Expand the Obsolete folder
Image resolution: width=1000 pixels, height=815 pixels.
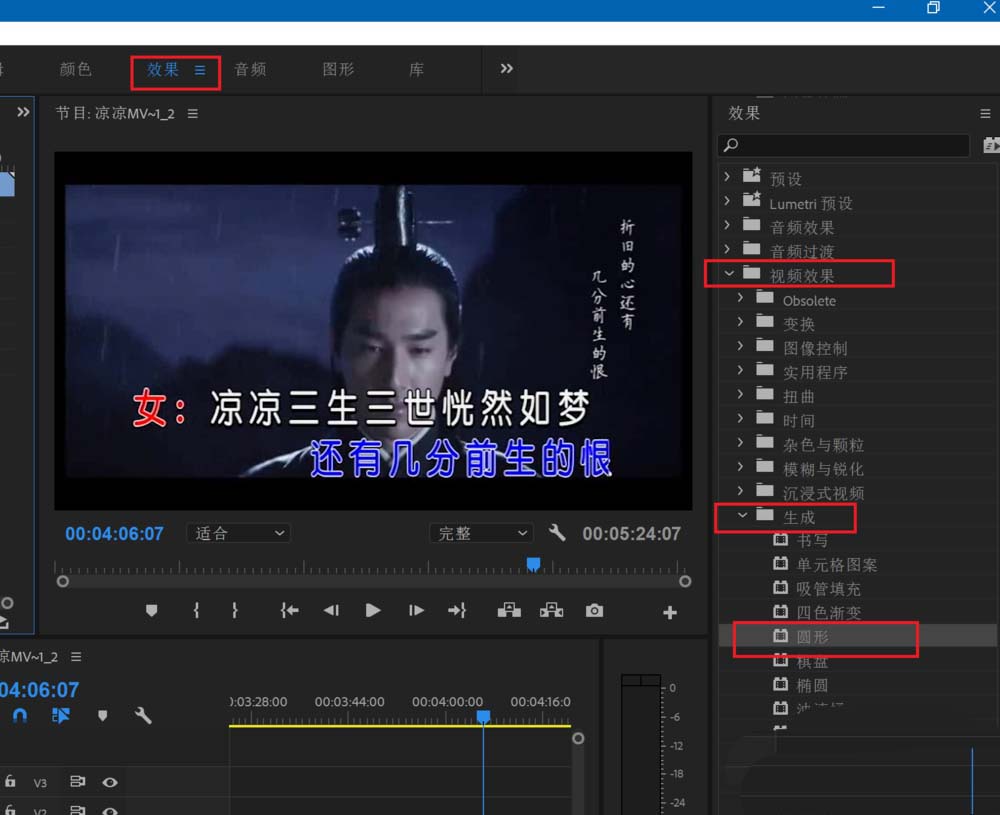click(740, 297)
